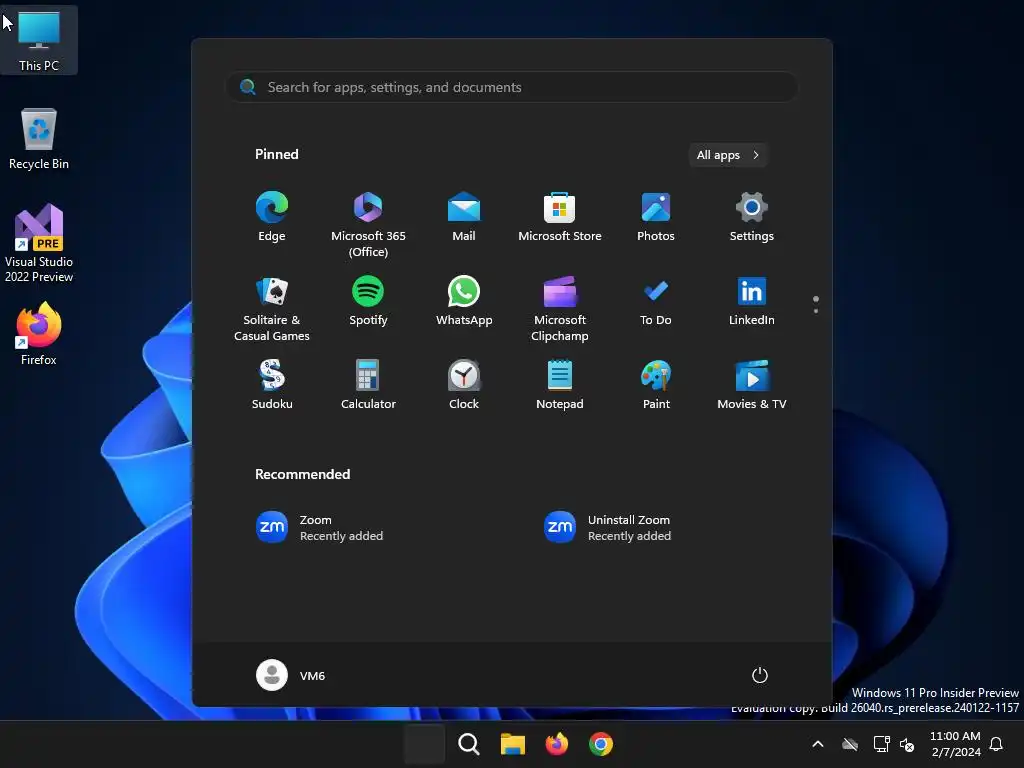Go to next pinned apps page dot

(x=816, y=311)
